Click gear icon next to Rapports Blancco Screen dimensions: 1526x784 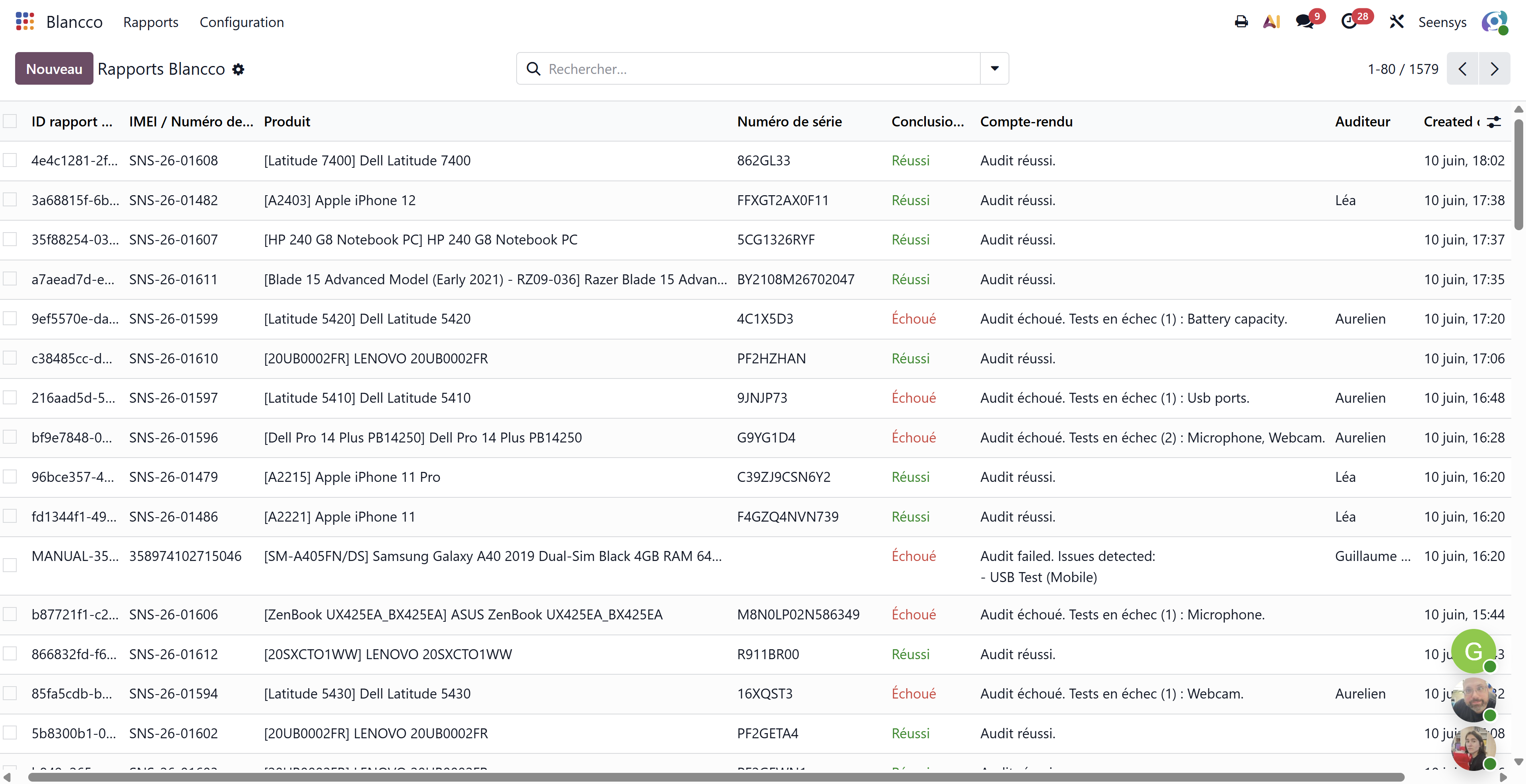tap(238, 69)
